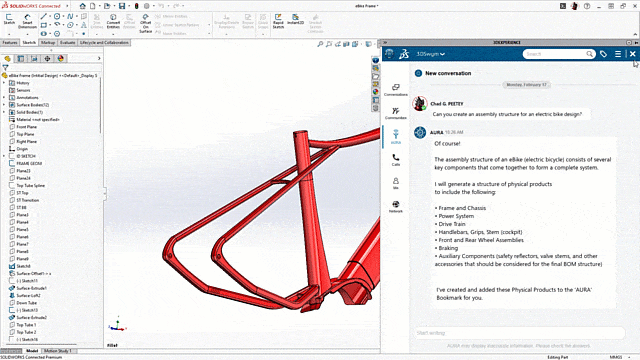The image size is (640, 360).
Task: Expand the Sketch button dropdown arrow
Action: [9, 34]
